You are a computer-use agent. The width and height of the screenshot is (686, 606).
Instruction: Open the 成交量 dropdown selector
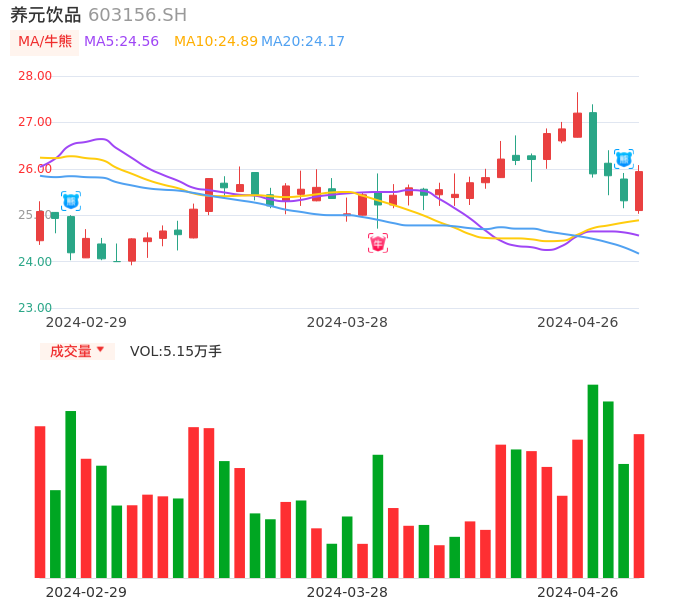click(x=77, y=351)
